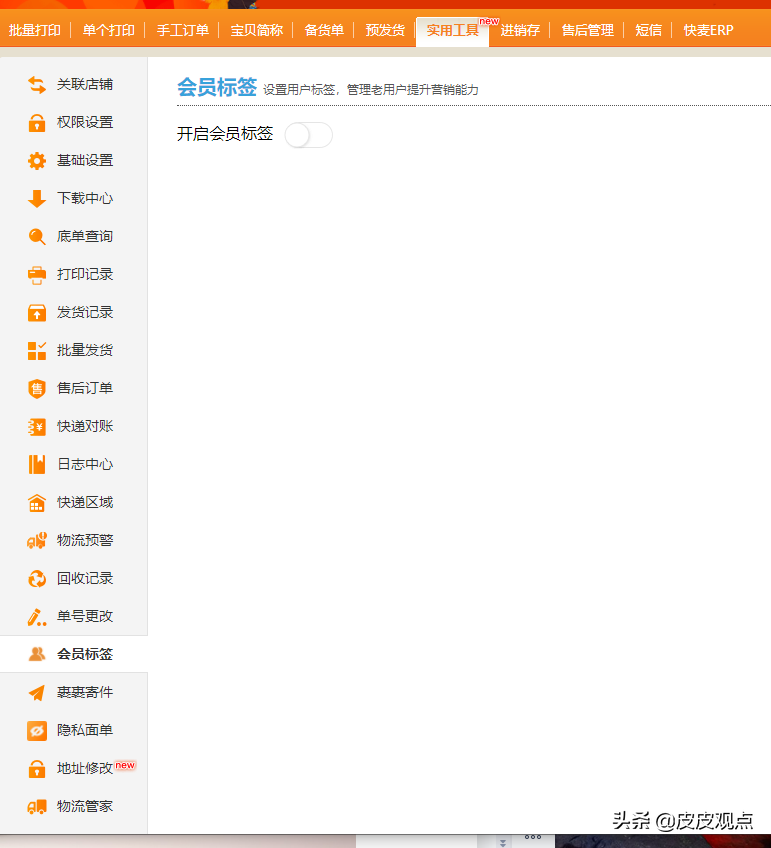771x848 pixels.
Task: Click the 隐私面单 privacy icon
Action: 37,731
